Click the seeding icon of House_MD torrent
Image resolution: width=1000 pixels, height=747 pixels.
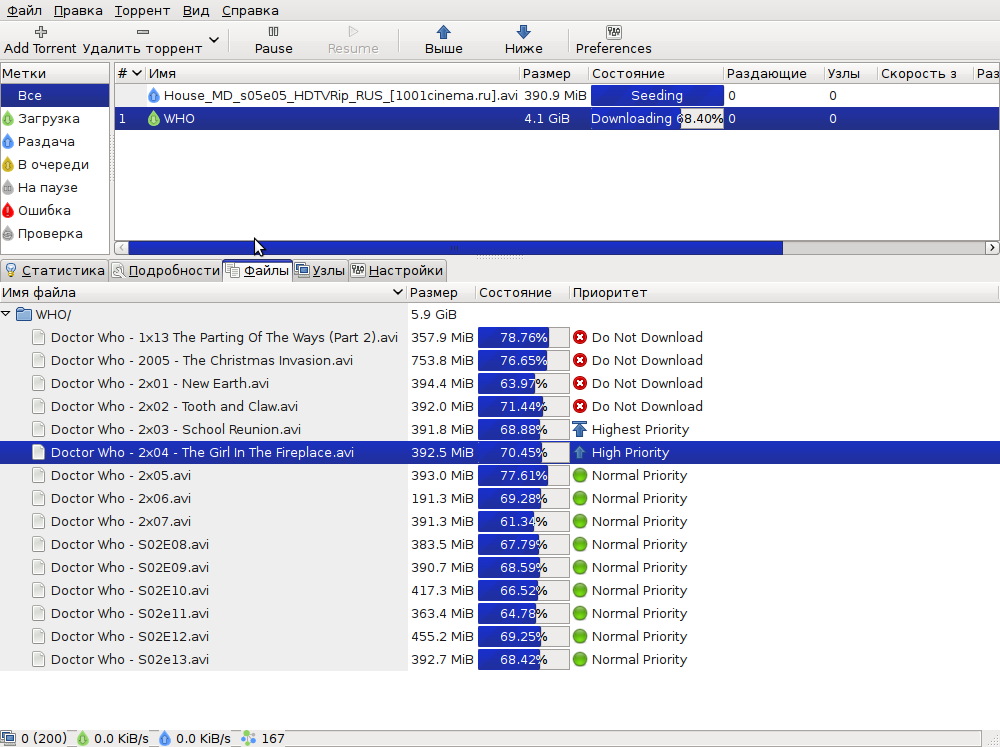tap(154, 96)
